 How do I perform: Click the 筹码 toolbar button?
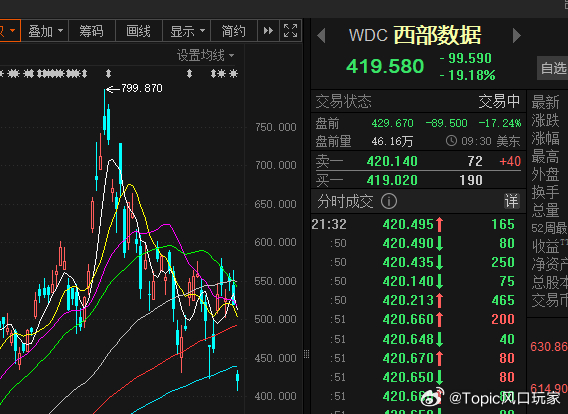point(92,31)
